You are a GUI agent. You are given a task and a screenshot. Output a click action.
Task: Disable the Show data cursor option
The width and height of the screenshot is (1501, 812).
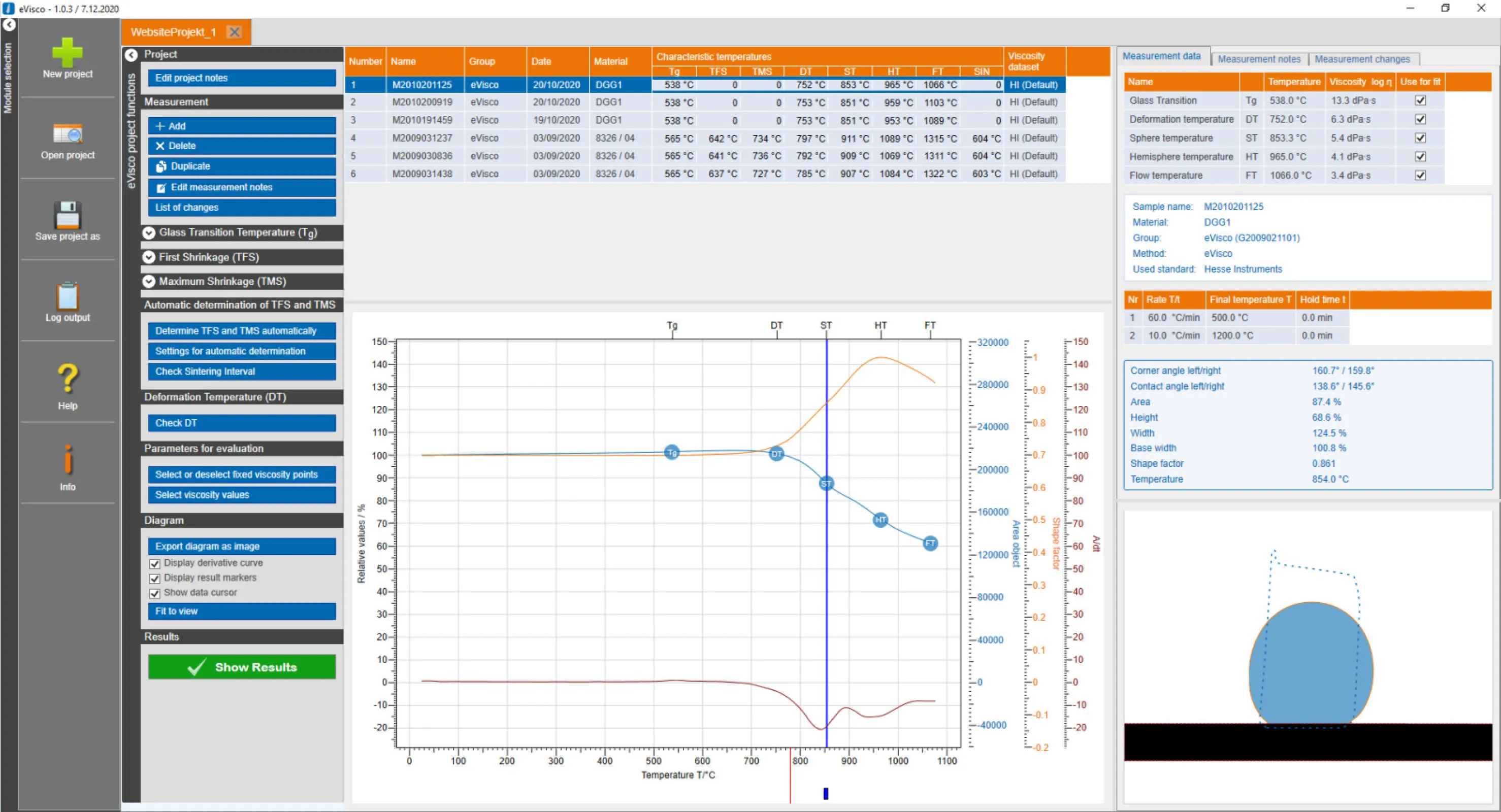pos(154,593)
